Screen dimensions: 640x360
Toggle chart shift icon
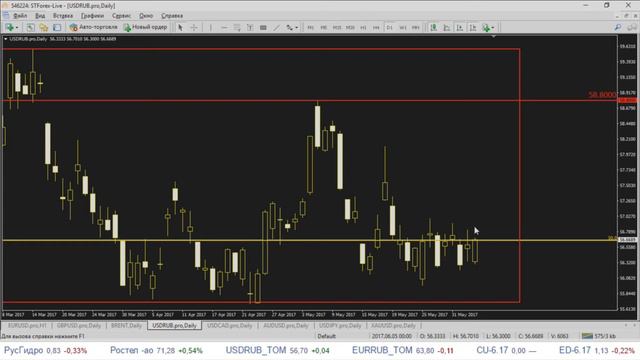(x=473, y=27)
